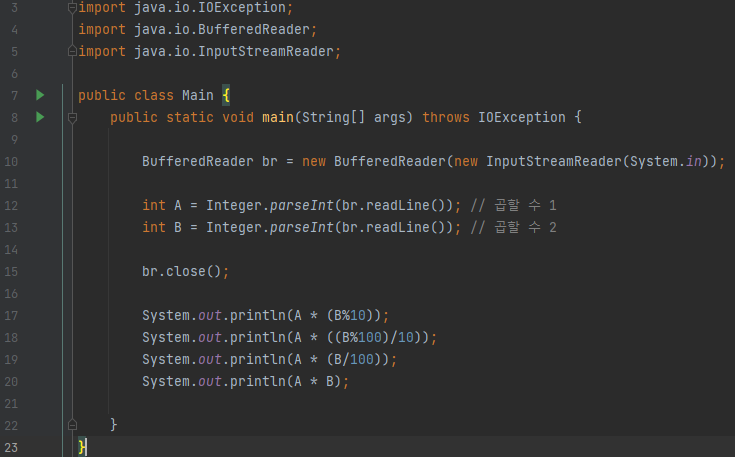The height and width of the screenshot is (457, 735).
Task: Click import java.io.IOException text
Action: 186,7
